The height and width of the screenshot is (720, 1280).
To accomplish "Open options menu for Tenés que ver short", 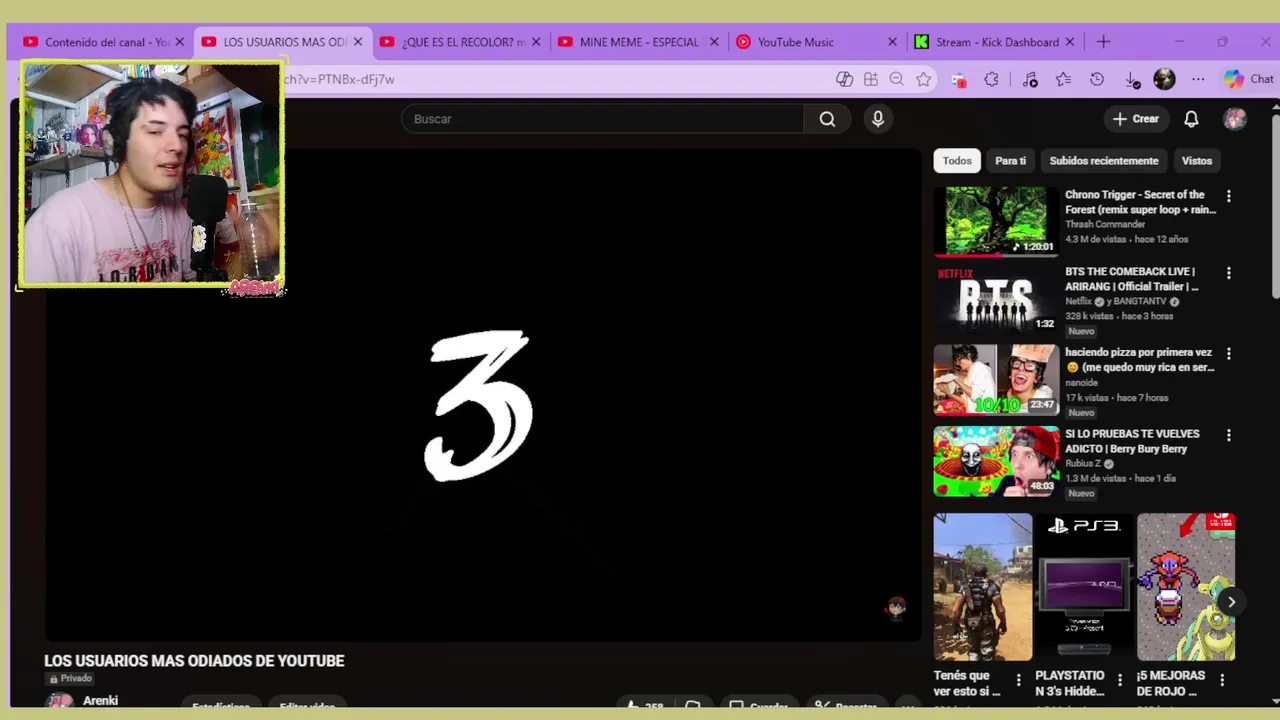I will [x=1019, y=680].
